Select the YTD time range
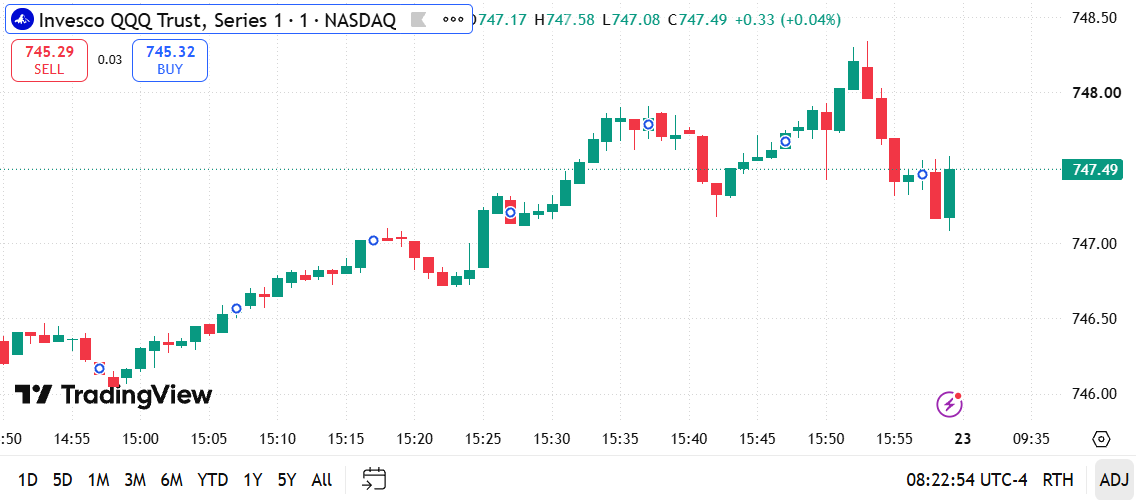 tap(213, 480)
